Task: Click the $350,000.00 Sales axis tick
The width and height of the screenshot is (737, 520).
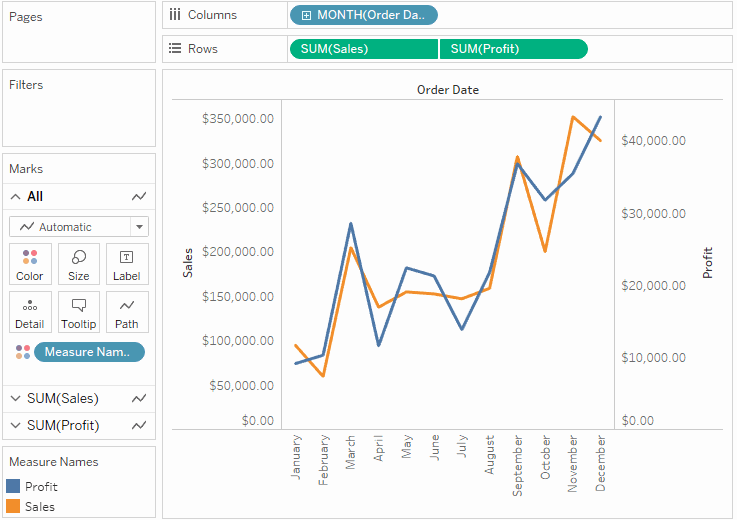Action: (238, 118)
